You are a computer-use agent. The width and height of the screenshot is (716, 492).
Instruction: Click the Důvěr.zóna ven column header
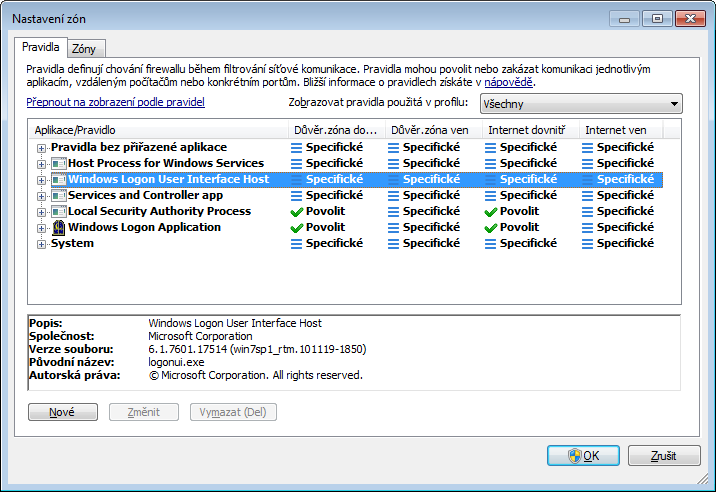pyautogui.click(x=434, y=130)
